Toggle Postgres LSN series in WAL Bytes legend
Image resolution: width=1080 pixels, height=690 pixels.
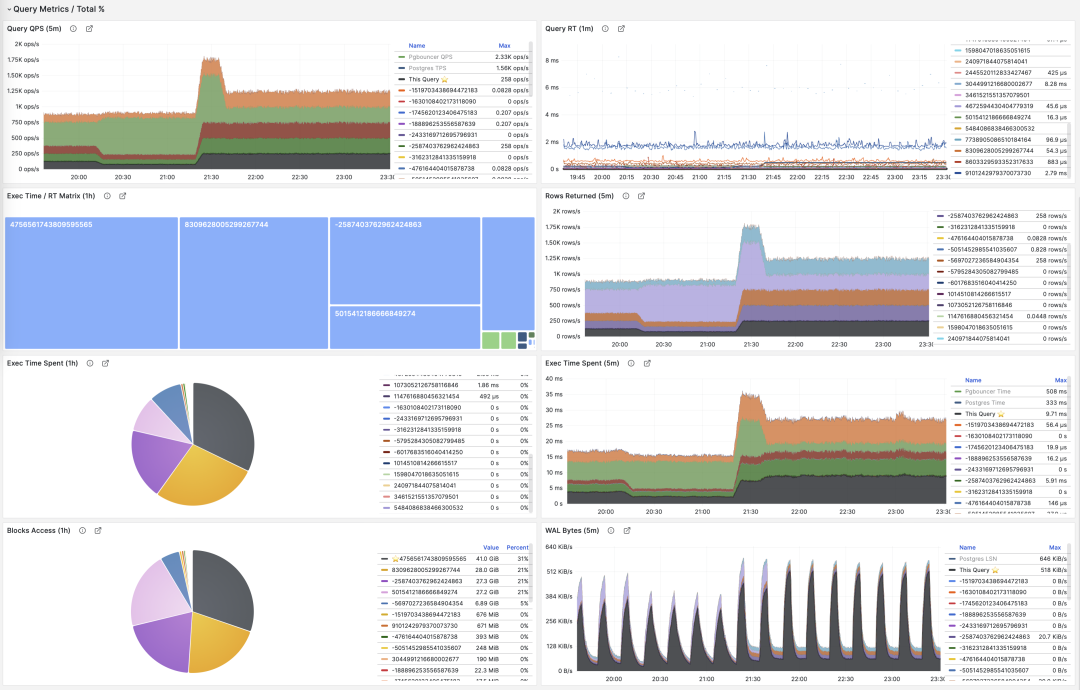pyautogui.click(x=979, y=559)
